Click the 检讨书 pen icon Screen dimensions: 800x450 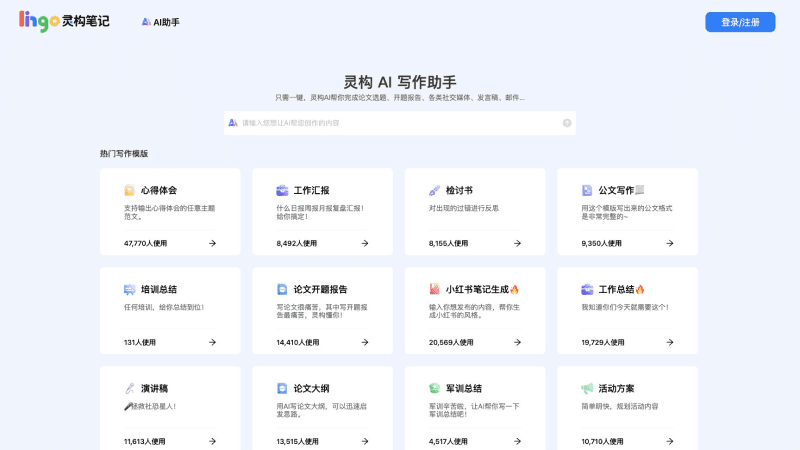click(x=434, y=190)
